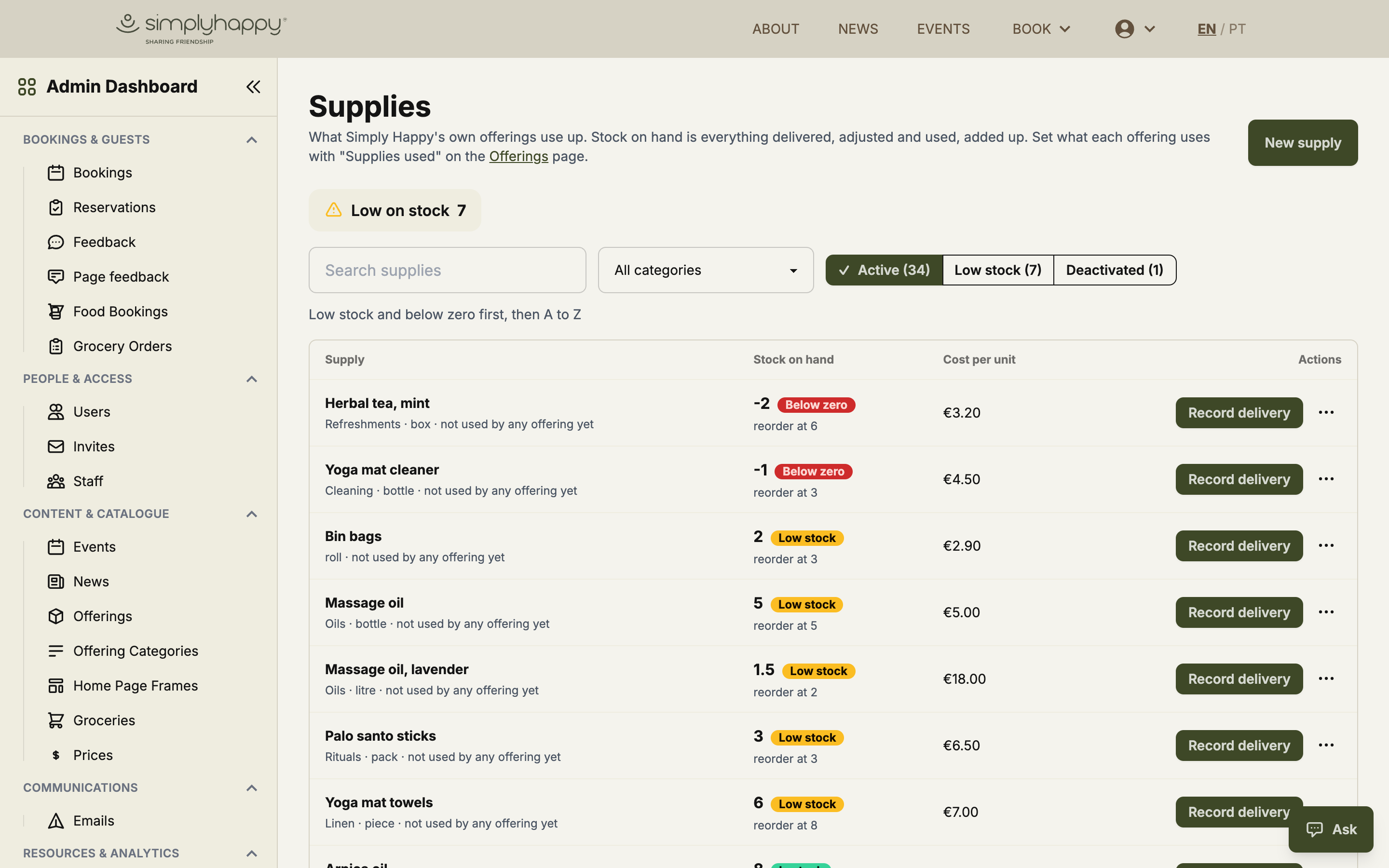
Task: Open Groceries shopping cart icon
Action: (x=55, y=720)
